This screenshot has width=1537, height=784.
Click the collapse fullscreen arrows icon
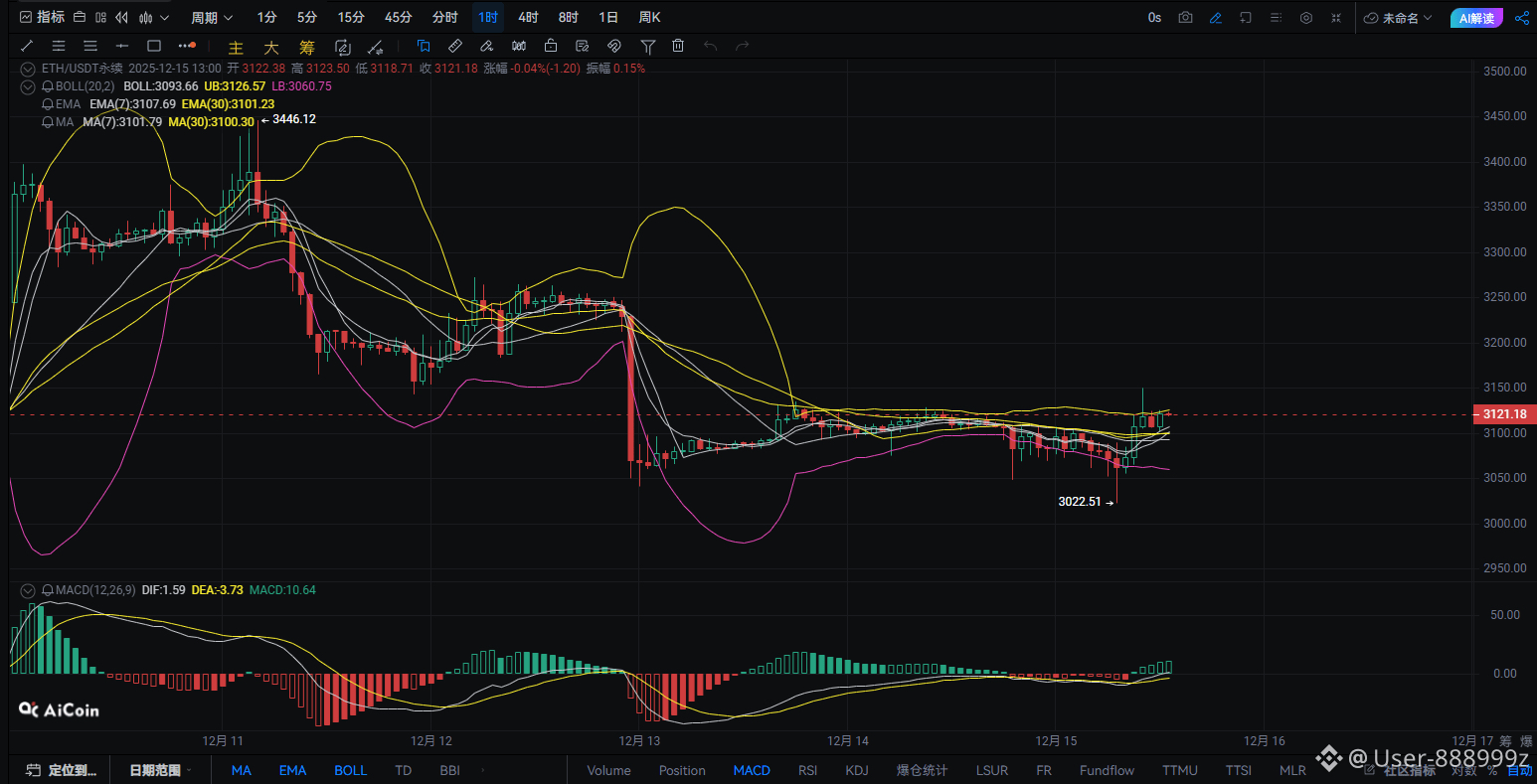click(x=1336, y=18)
